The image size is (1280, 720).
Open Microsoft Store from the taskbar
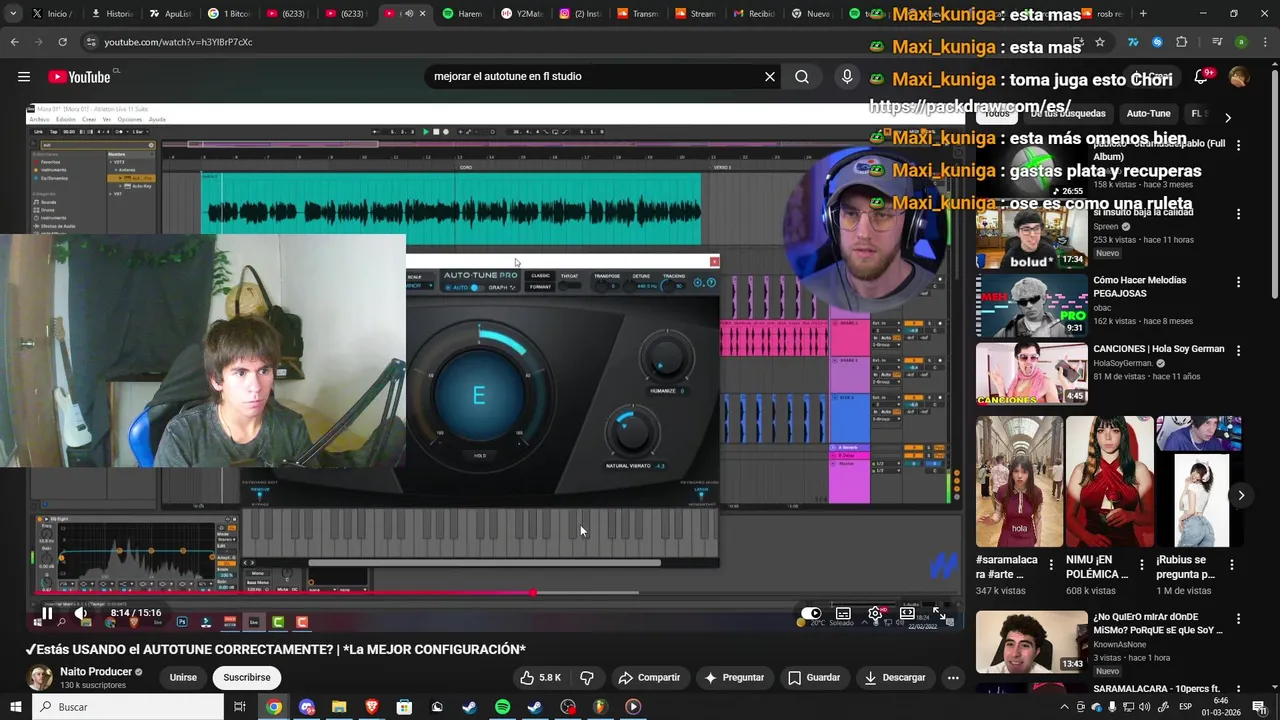(x=404, y=707)
